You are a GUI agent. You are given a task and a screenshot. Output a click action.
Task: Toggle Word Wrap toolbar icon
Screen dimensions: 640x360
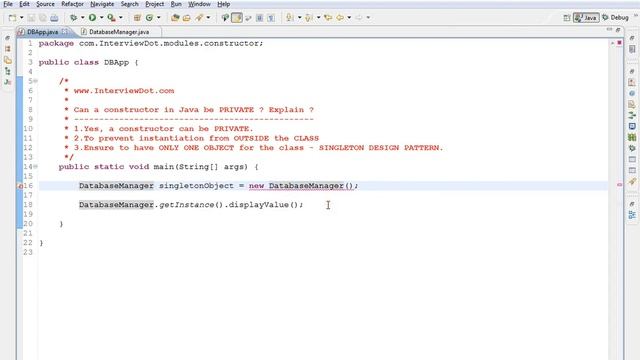[x=248, y=18]
